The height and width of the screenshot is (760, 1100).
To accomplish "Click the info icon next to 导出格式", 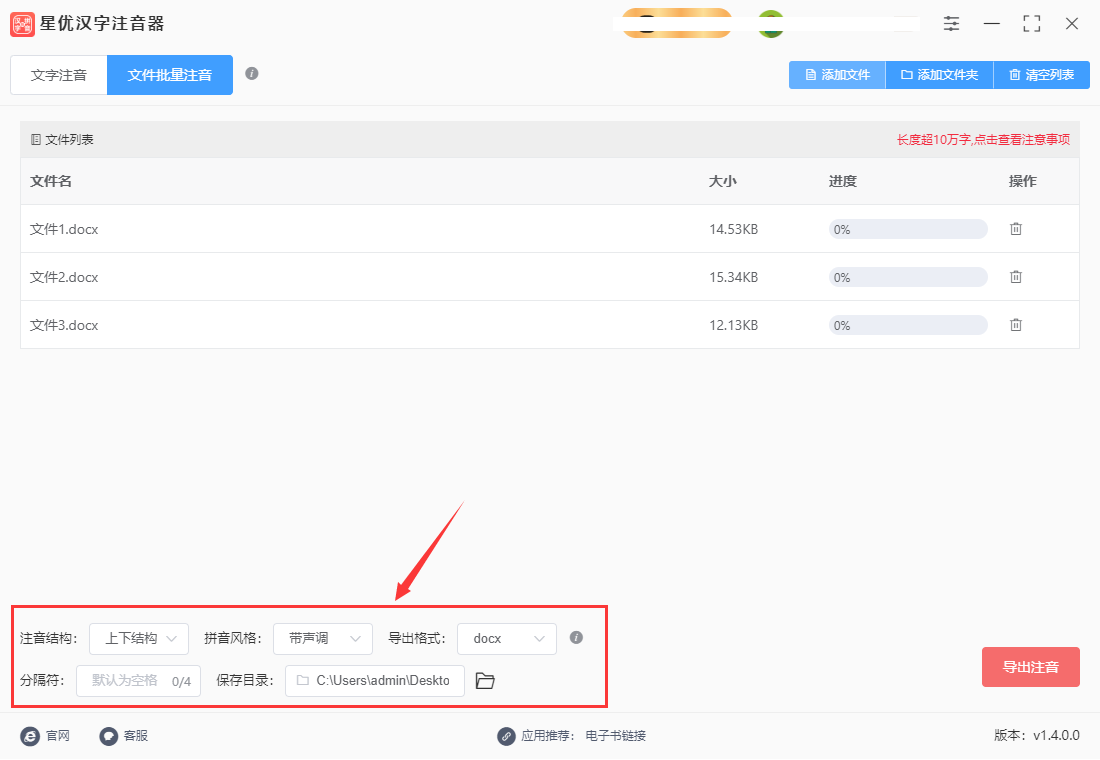I will (x=576, y=637).
